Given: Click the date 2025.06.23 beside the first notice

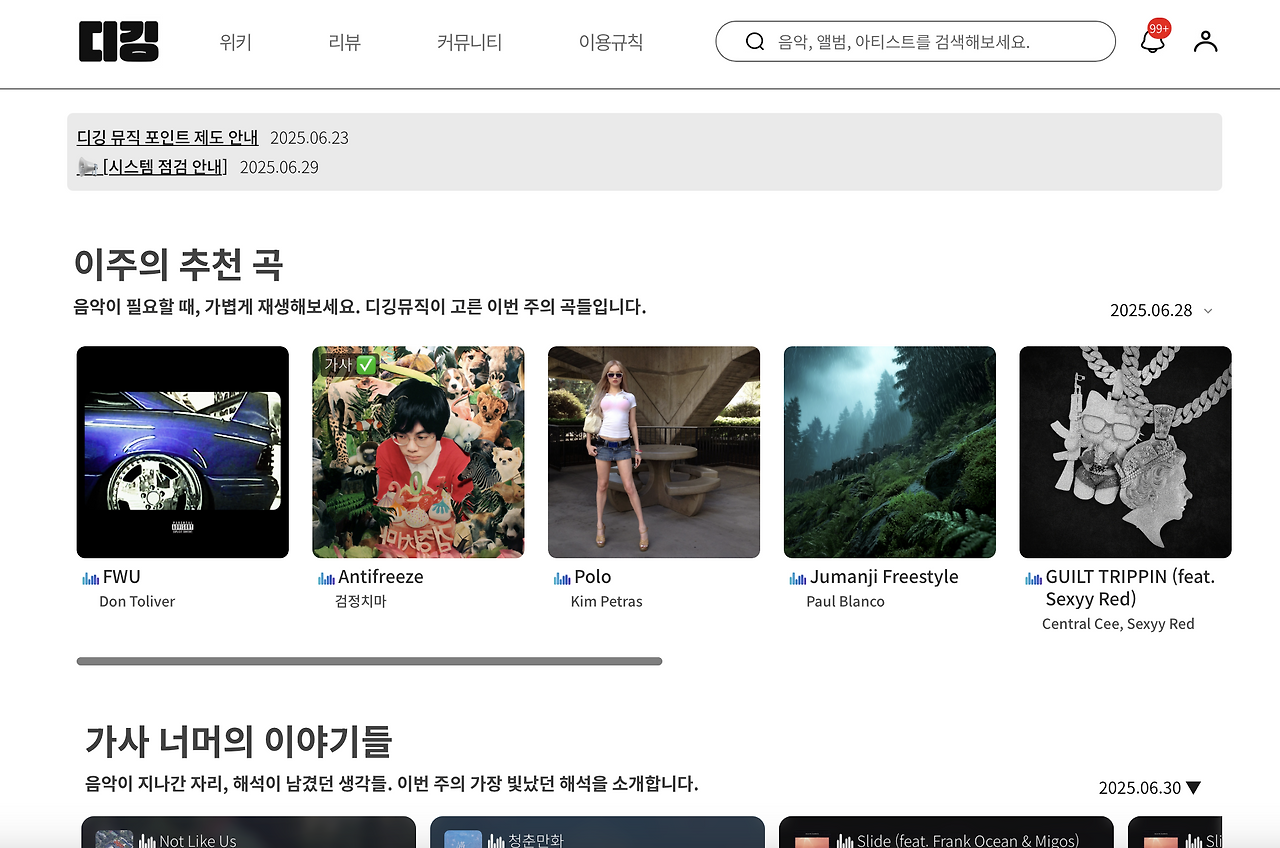Looking at the screenshot, I should click(309, 137).
